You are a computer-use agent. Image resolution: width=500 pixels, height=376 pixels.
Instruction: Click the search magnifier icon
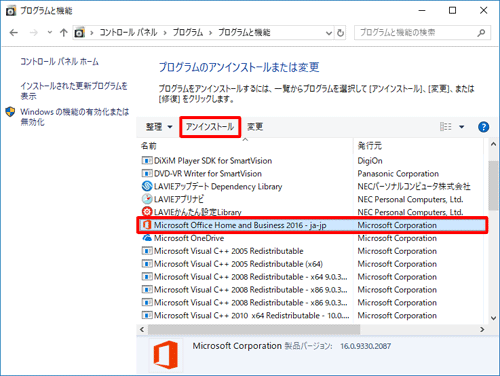(x=481, y=33)
